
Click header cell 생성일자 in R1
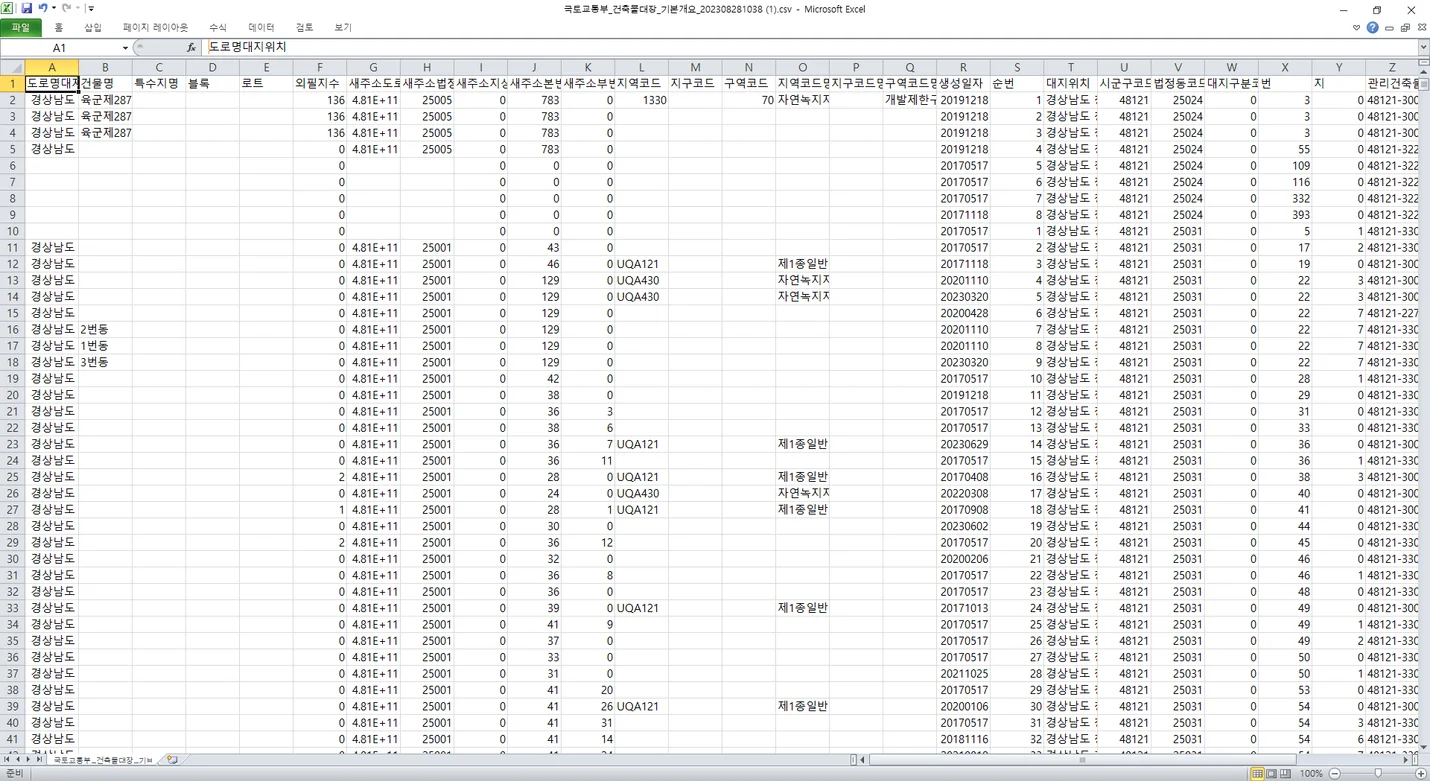[963, 83]
